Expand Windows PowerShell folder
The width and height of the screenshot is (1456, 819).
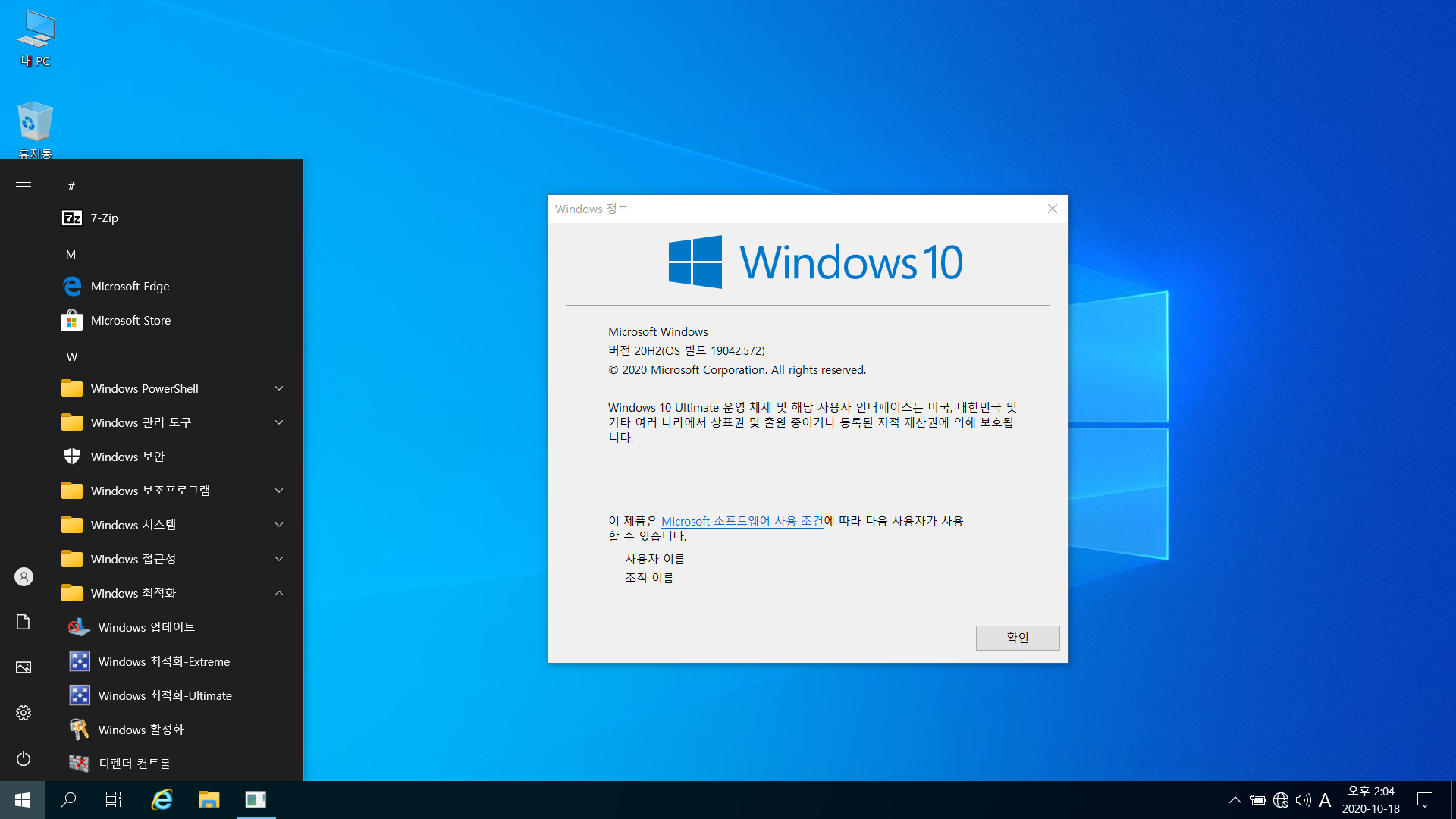point(174,389)
